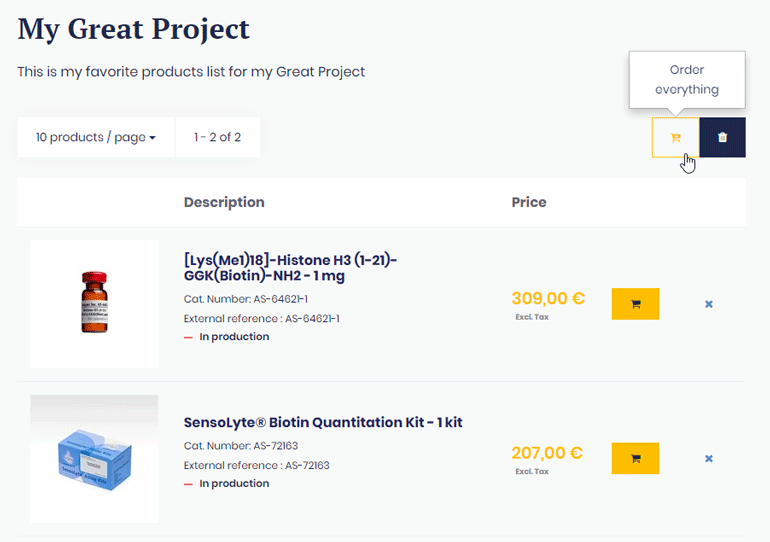Open the 10 products / page dropdown
Screen dimensions: 770x542
96,137
